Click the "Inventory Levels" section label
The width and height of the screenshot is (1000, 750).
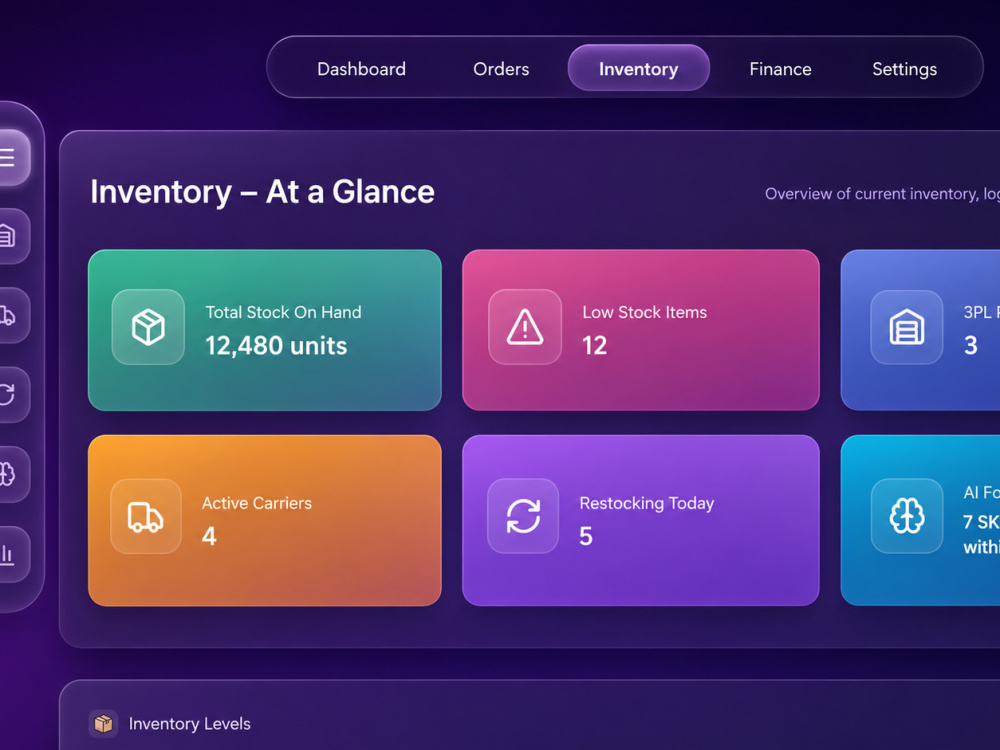pyautogui.click(x=189, y=724)
